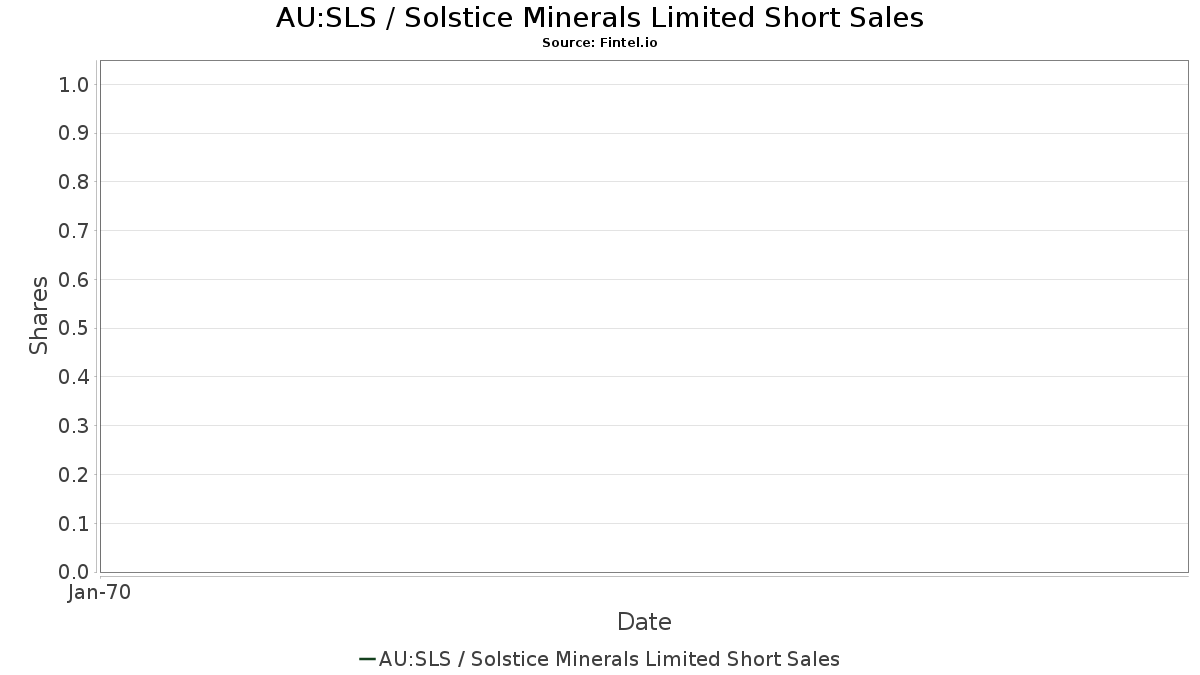The width and height of the screenshot is (1200, 675).
Task: Click the Date x-axis title
Action: point(644,622)
